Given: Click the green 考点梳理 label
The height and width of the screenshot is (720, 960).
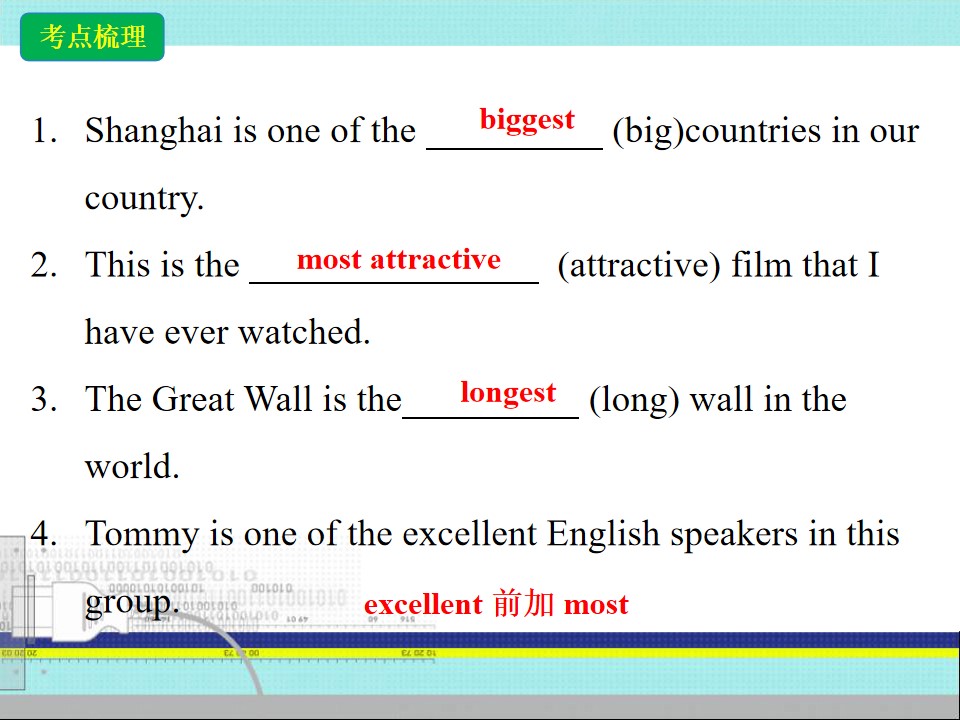Looking at the screenshot, I should [x=92, y=37].
